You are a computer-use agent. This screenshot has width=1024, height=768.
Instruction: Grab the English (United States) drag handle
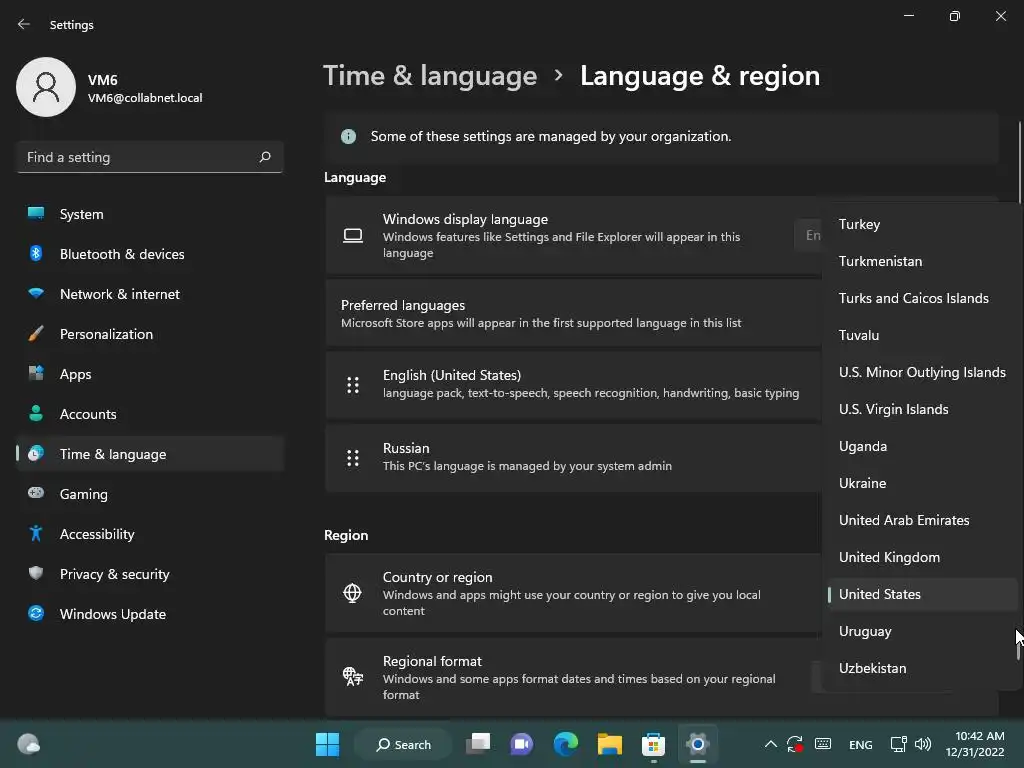(353, 385)
